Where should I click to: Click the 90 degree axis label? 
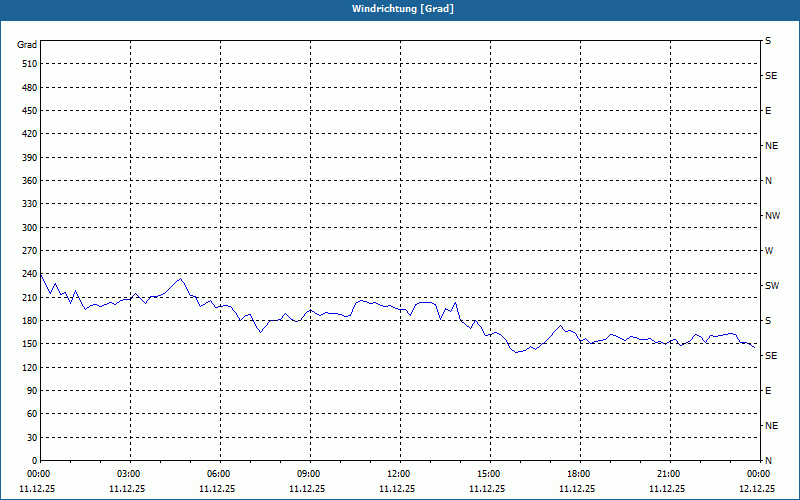(32, 391)
